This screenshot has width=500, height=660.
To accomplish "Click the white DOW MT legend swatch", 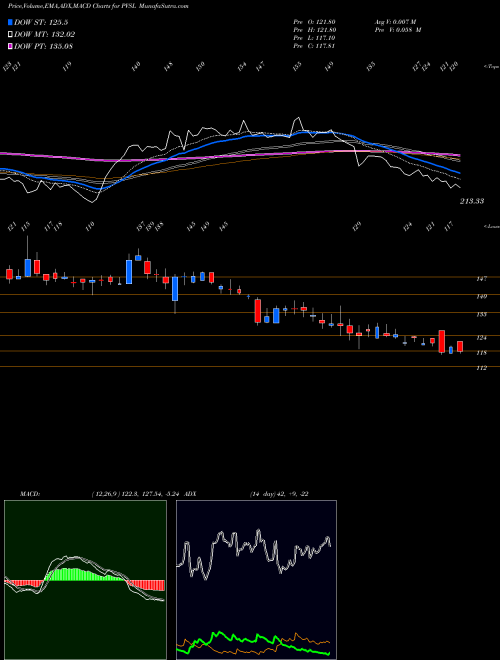I will (x=10, y=34).
